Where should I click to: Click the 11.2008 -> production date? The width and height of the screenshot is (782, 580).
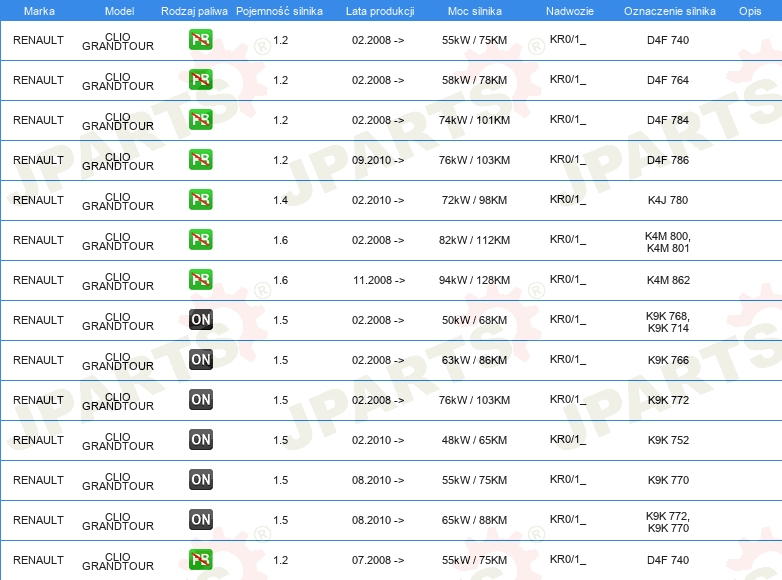point(379,280)
